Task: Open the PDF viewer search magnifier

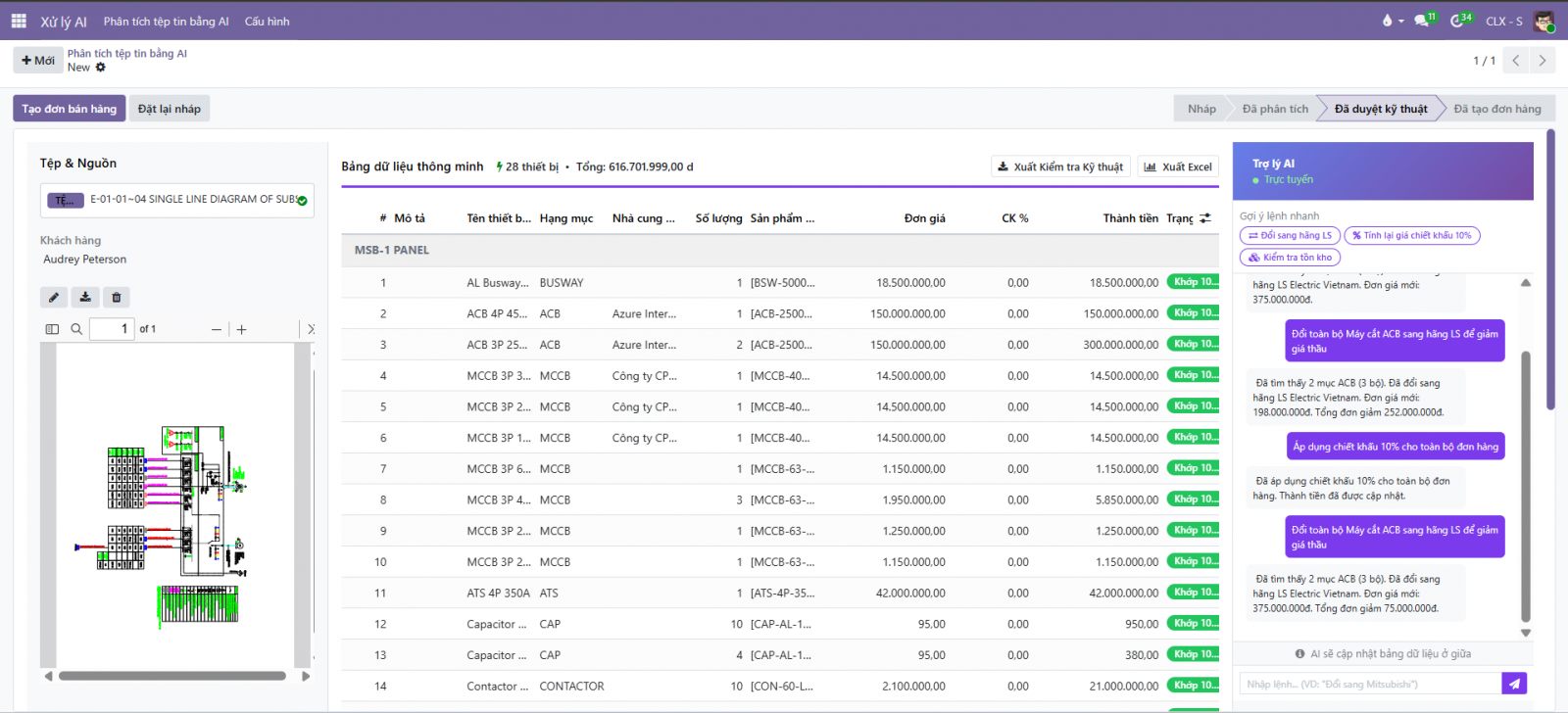Action: [76, 329]
